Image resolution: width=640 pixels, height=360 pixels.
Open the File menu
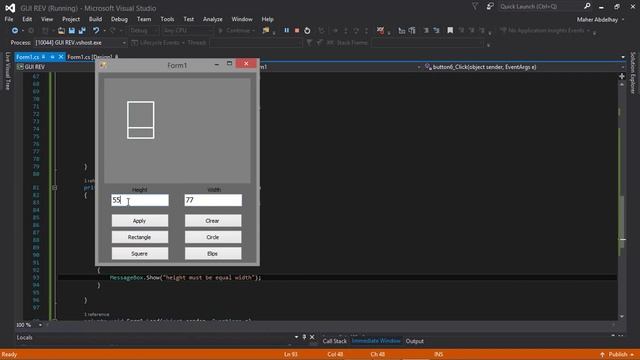pyautogui.click(x=9, y=19)
